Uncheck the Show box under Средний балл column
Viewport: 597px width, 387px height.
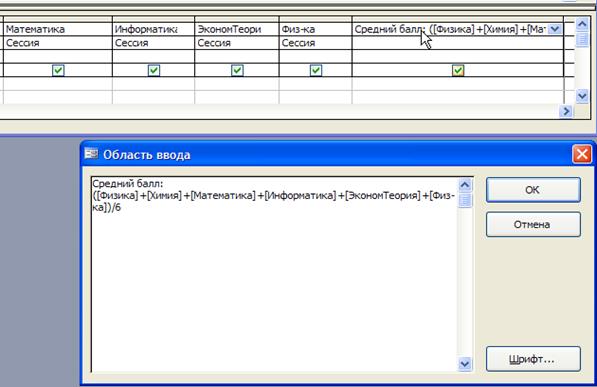[458, 70]
